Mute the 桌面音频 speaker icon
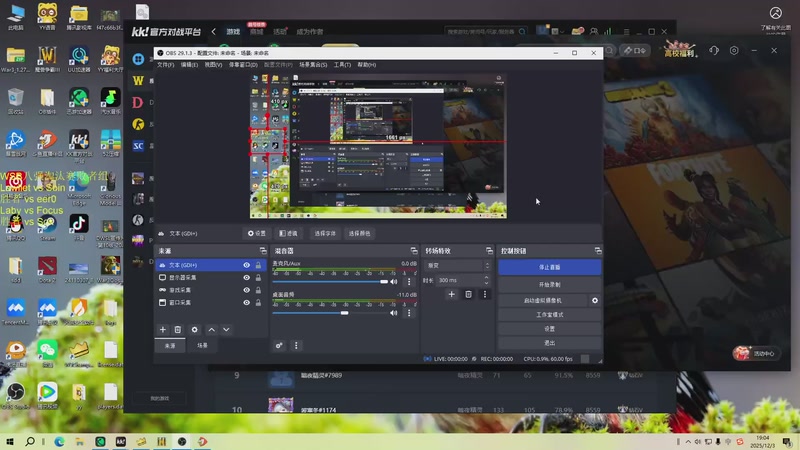800x450 pixels. pos(394,313)
